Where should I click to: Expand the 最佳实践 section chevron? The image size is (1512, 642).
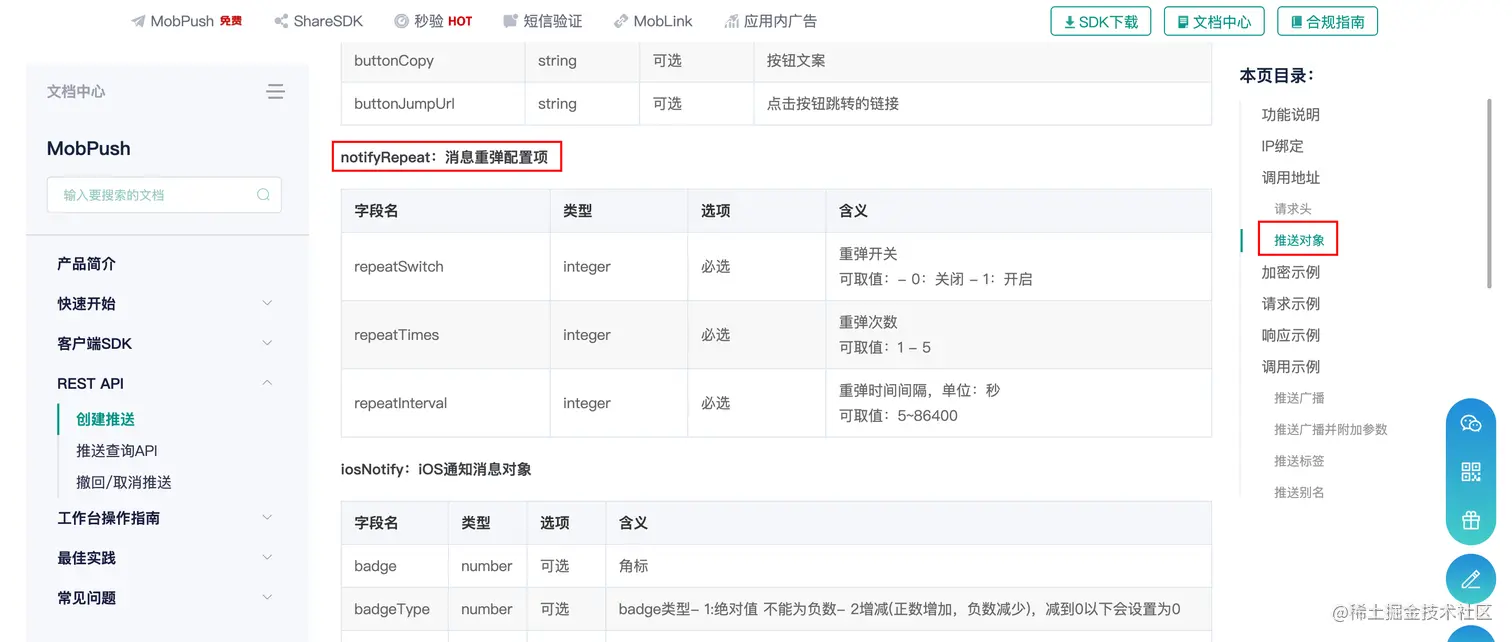[267, 557]
